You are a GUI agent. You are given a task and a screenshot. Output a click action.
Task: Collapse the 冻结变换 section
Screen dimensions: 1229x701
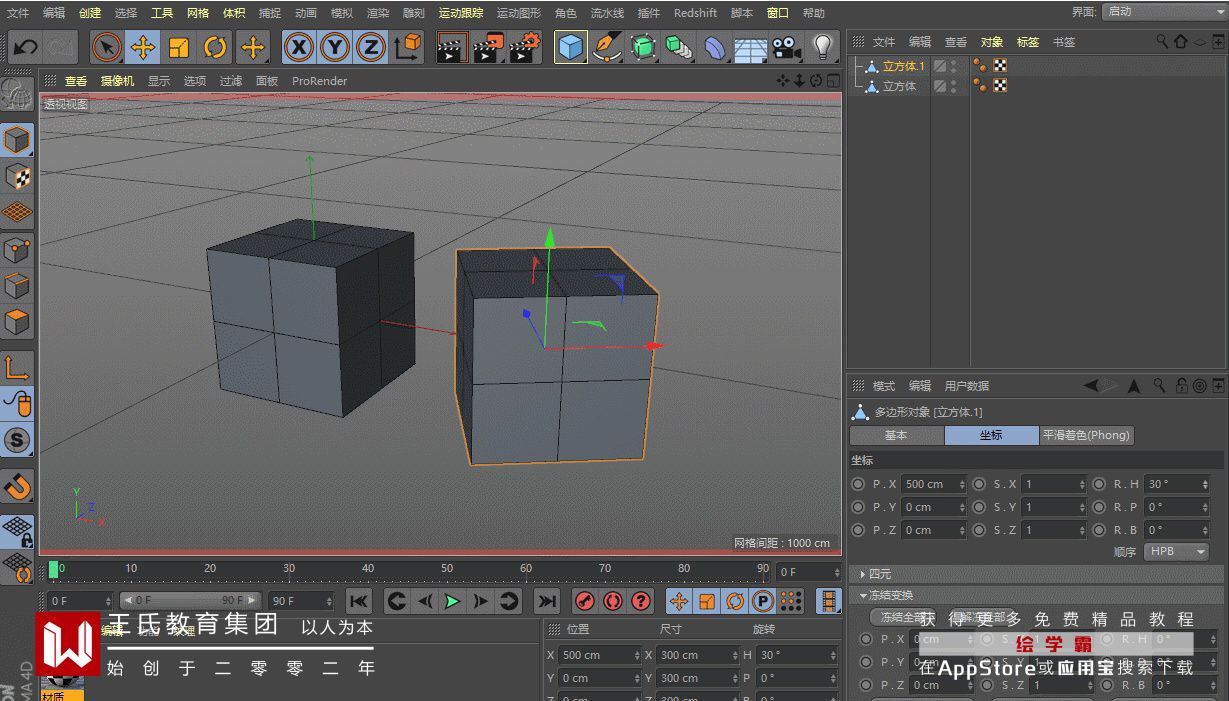[885, 595]
